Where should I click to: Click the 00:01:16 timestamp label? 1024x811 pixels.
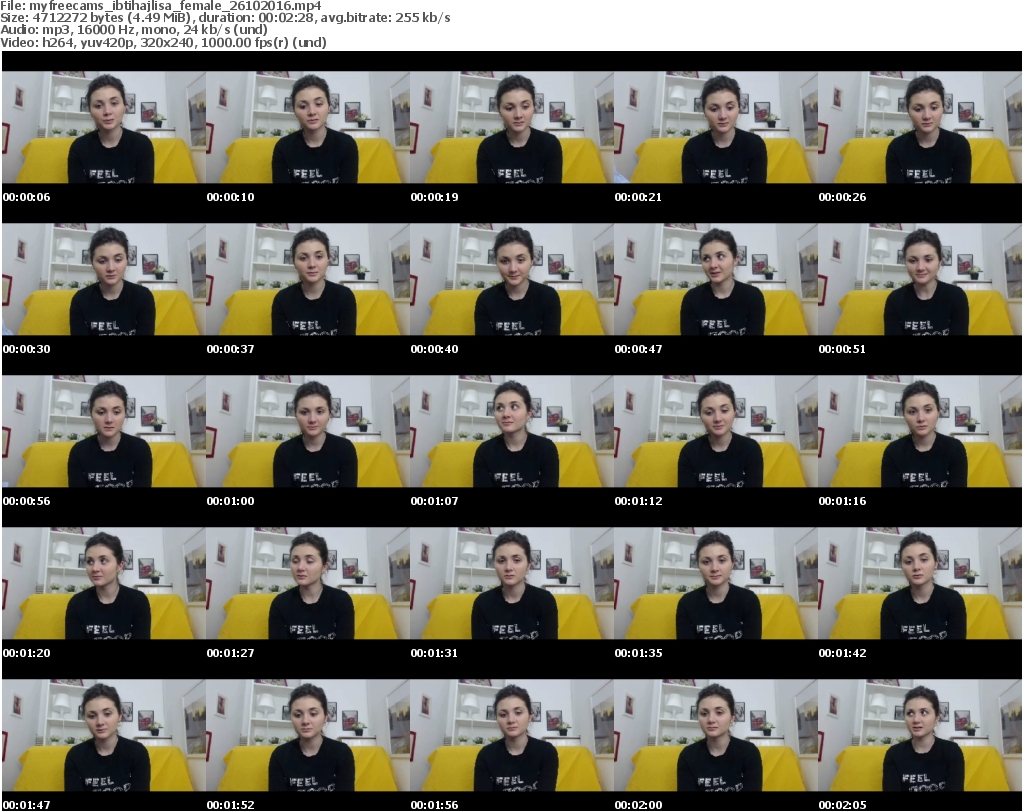click(842, 501)
